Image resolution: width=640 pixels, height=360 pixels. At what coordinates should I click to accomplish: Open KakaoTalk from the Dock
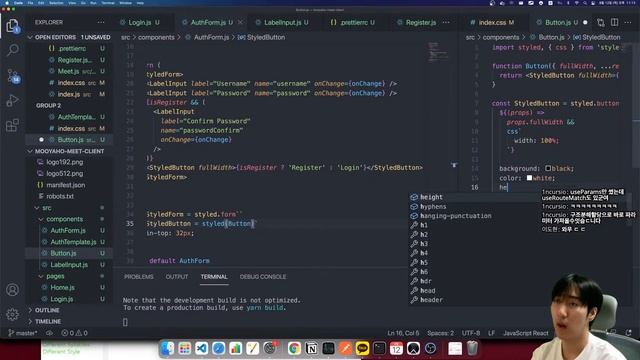362,348
